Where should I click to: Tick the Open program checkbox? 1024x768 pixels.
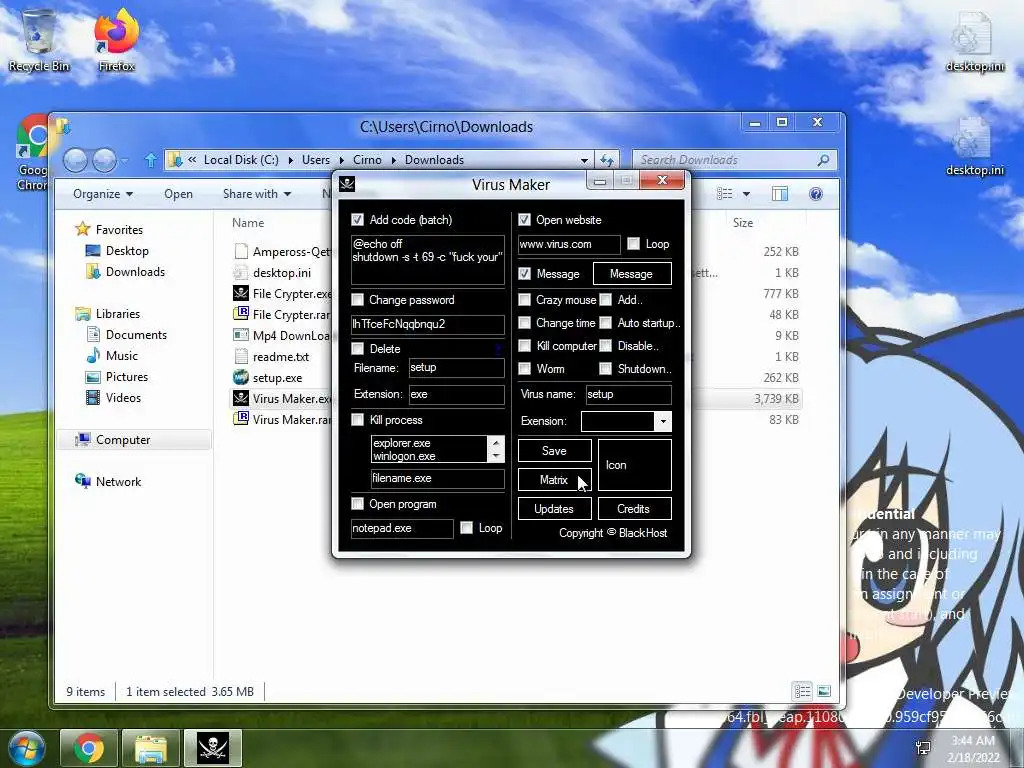(357, 504)
